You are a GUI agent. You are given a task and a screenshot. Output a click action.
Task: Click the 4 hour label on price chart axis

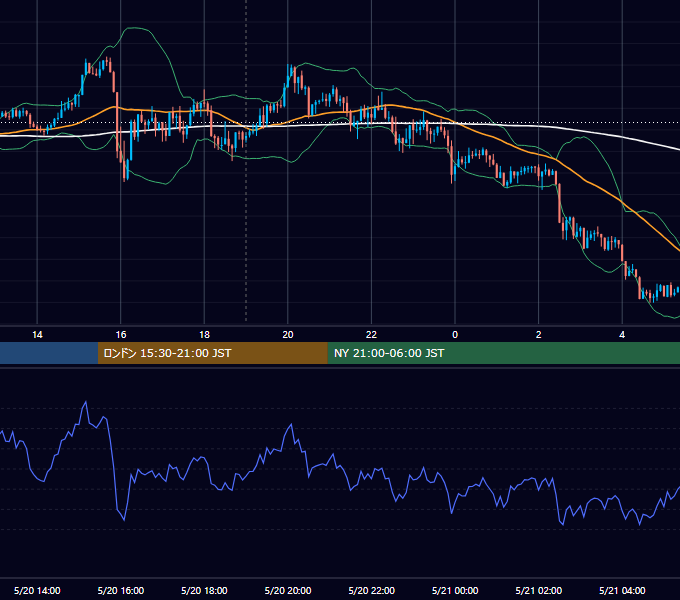click(622, 335)
